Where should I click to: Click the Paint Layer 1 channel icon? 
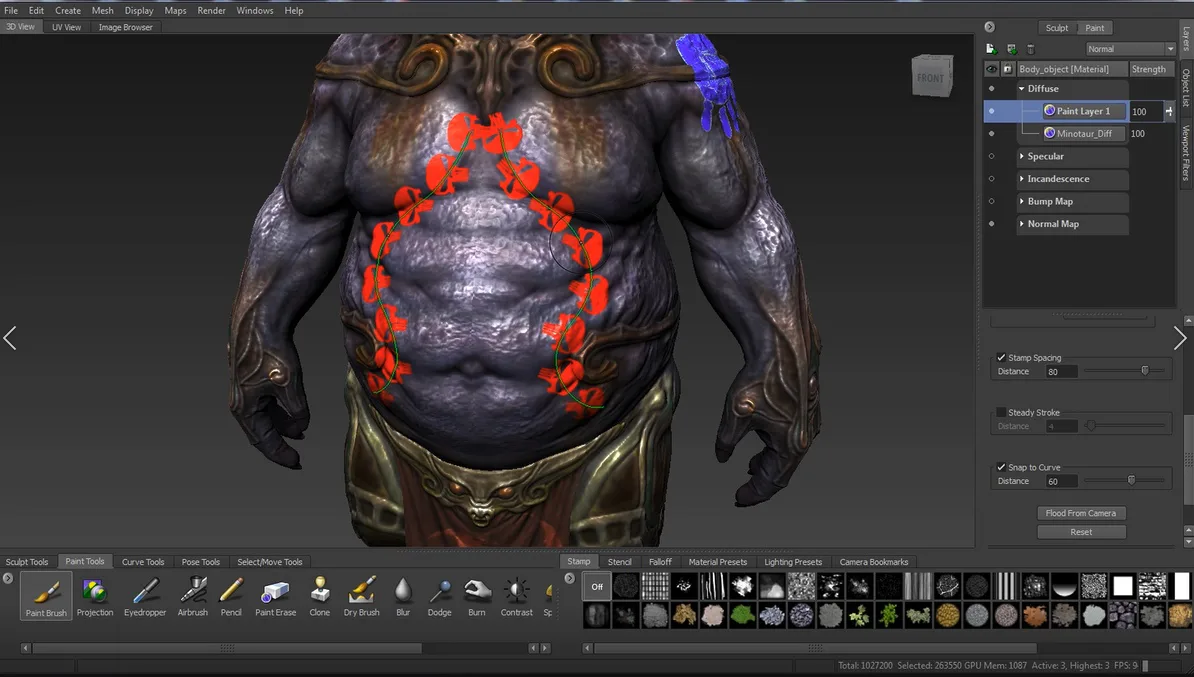click(x=1049, y=110)
